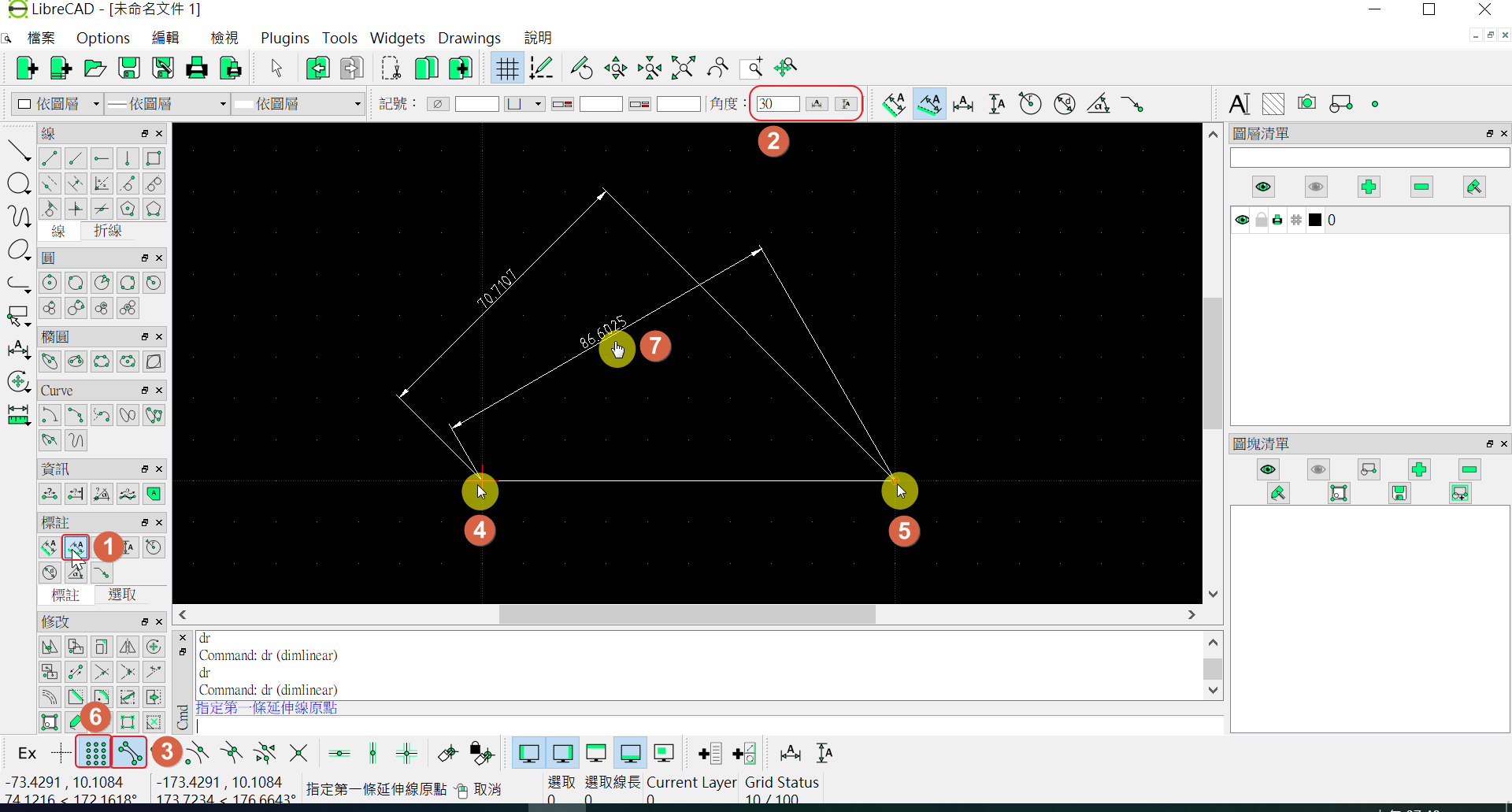
Task: Add a block in 圖塊清單 panel
Action: 1419,469
